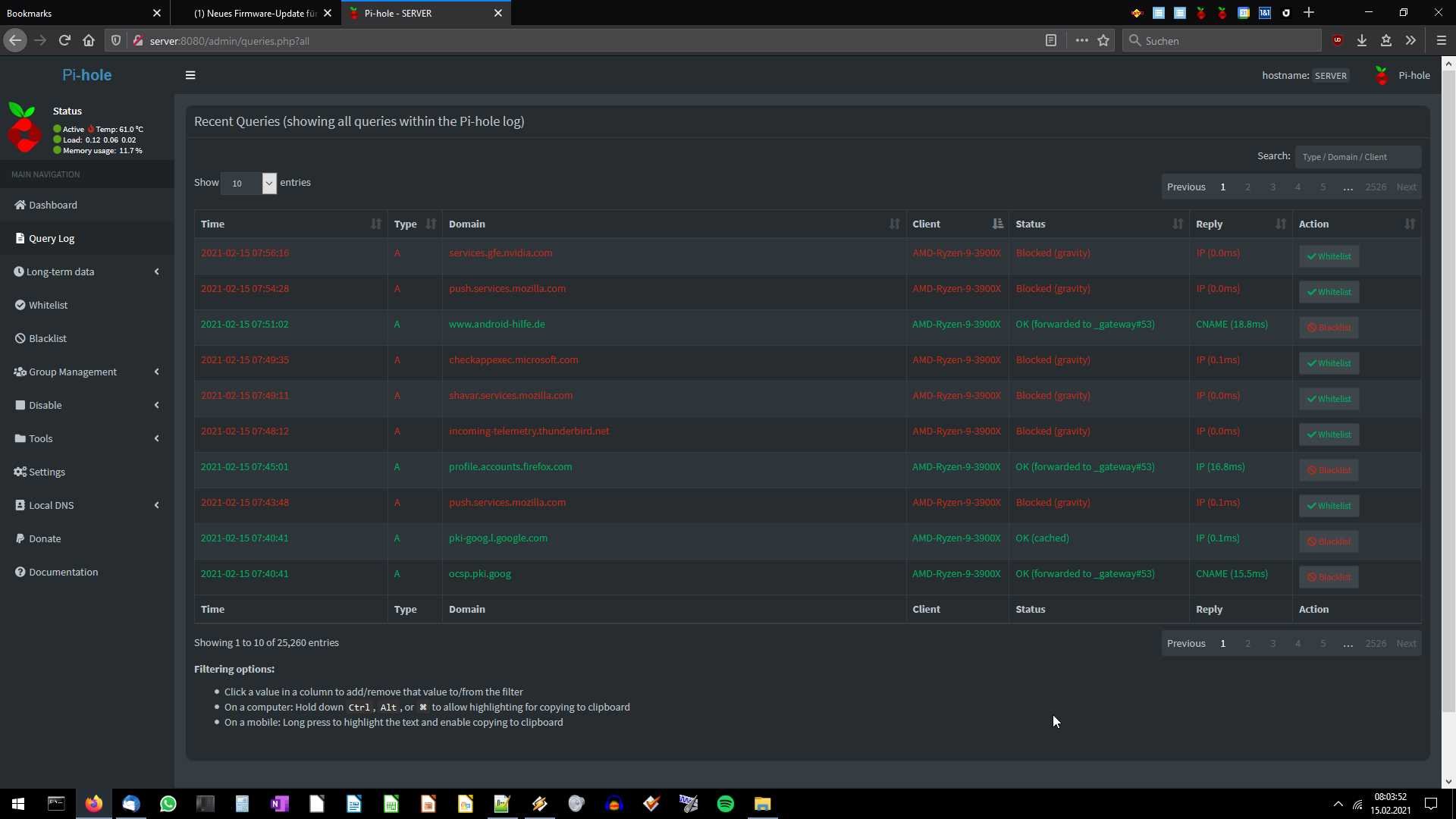Click the browser back button
The width and height of the screenshot is (1456, 819).
[x=15, y=40]
